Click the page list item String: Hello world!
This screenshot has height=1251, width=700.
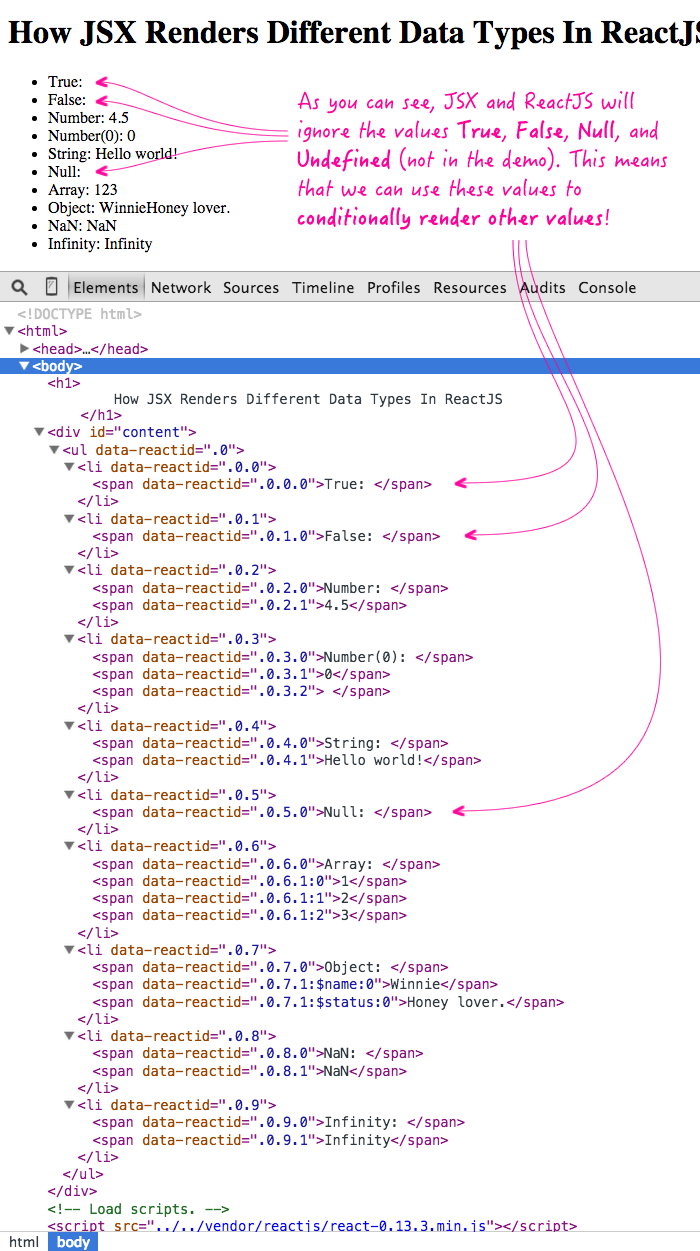tap(112, 154)
